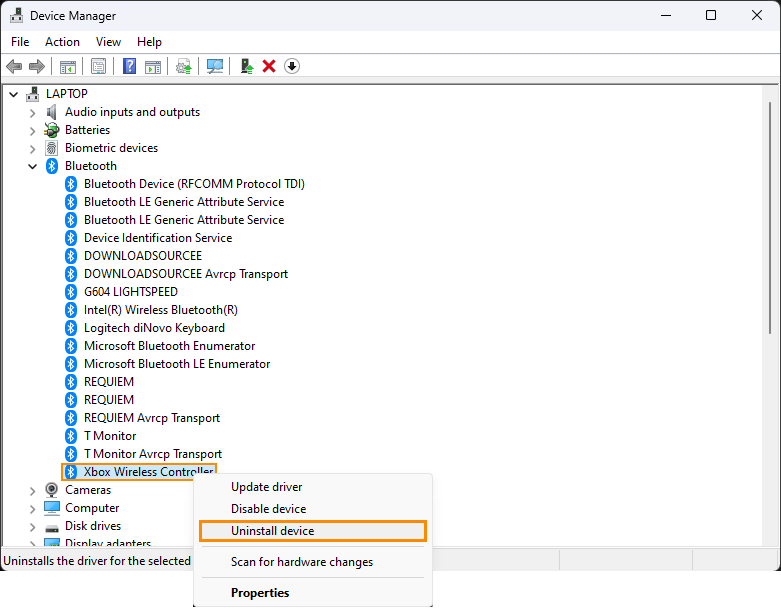Select Microsoft Bluetooth LE Enumerator entry
This screenshot has width=781, height=608.
[177, 364]
